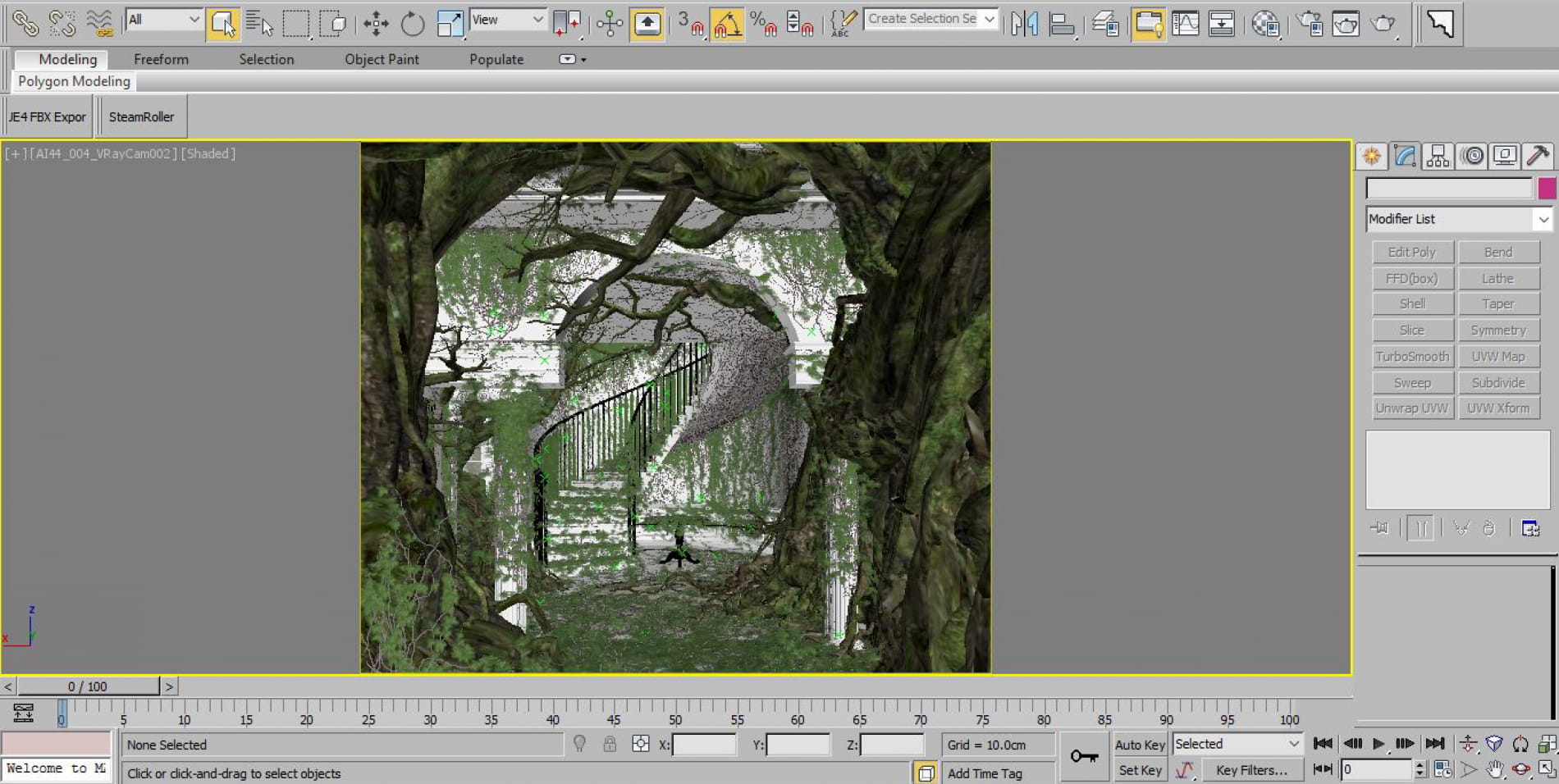Open the Object Paint ribbon tab
This screenshot has width=1559, height=784.
pyautogui.click(x=382, y=59)
